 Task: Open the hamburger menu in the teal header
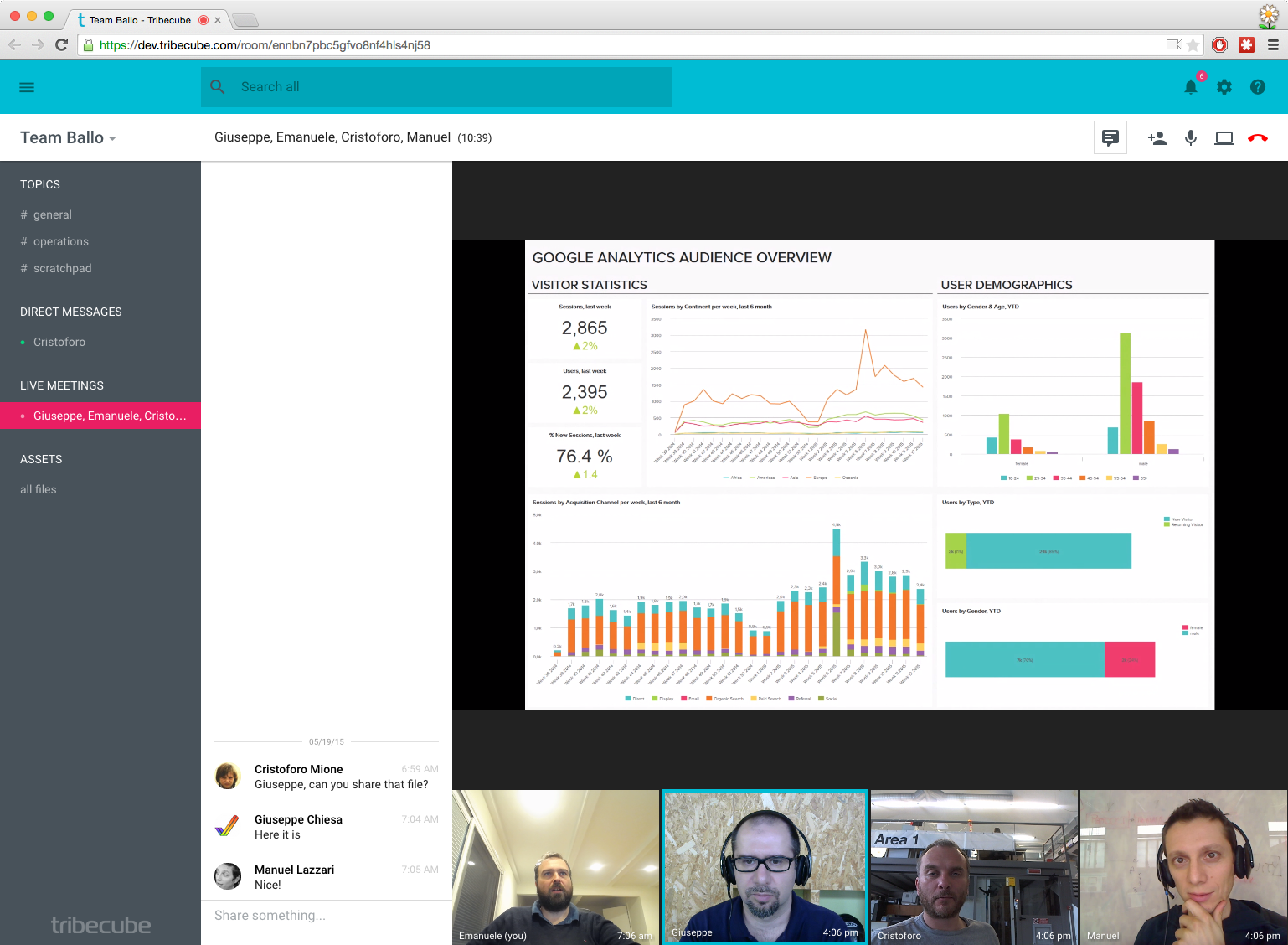tap(27, 87)
